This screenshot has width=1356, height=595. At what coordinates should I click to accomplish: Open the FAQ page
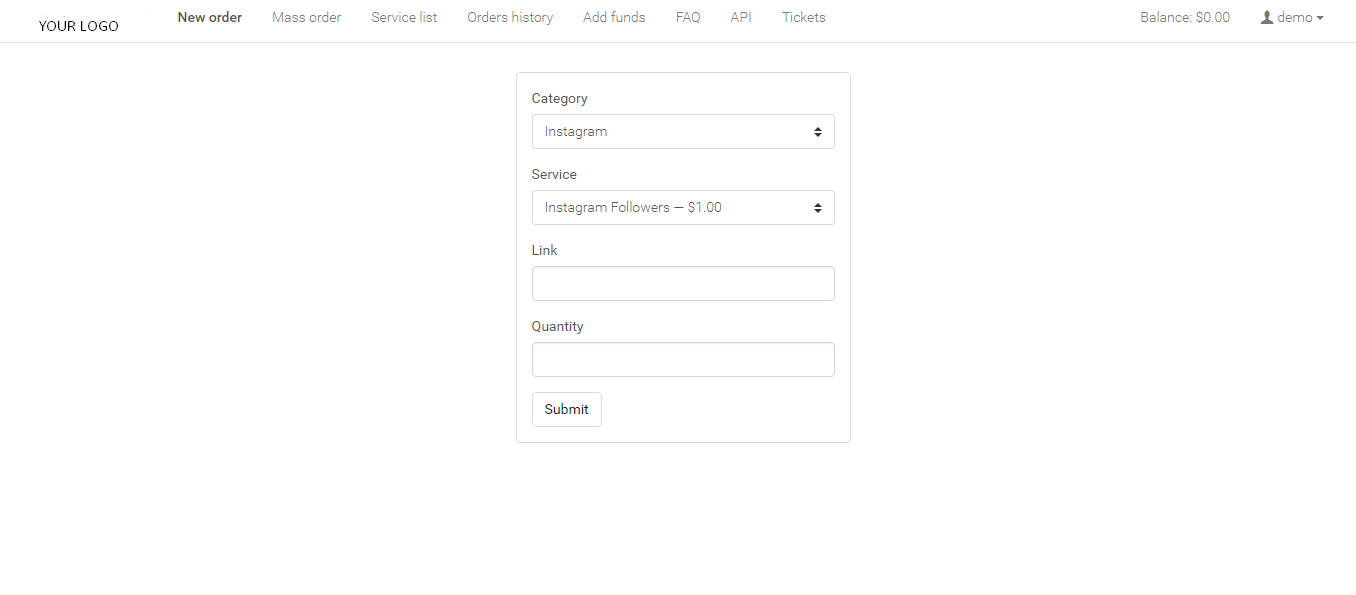687,17
